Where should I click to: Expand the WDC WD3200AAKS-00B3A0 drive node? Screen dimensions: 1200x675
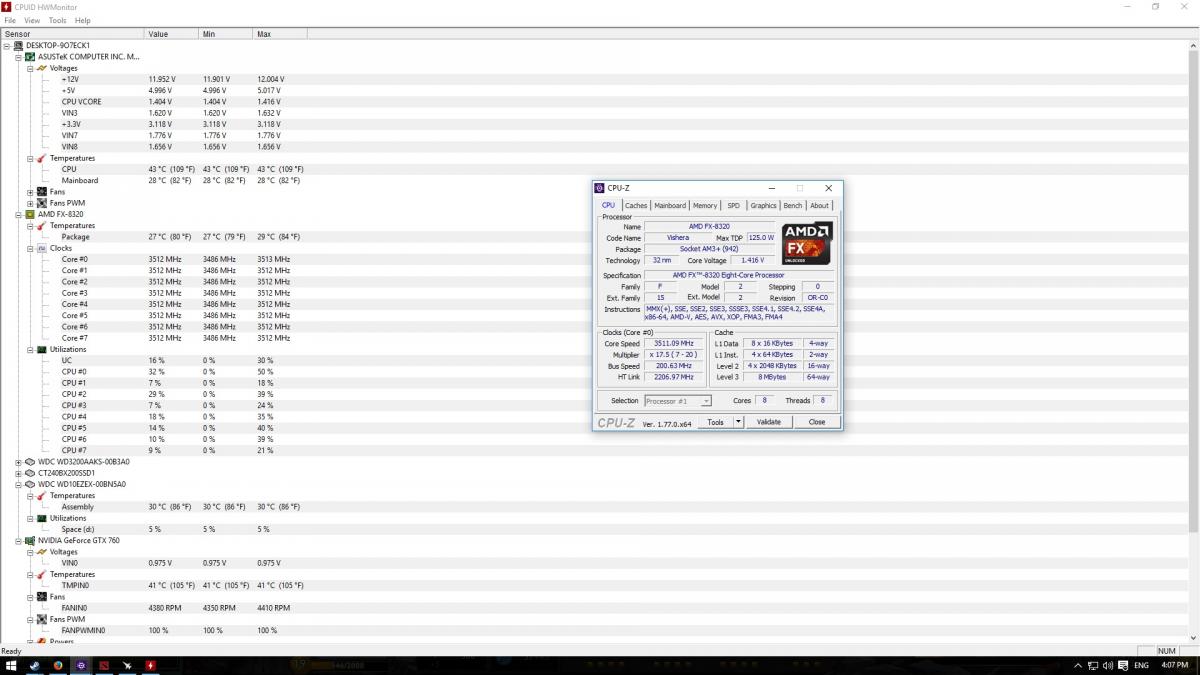pyautogui.click(x=18, y=462)
